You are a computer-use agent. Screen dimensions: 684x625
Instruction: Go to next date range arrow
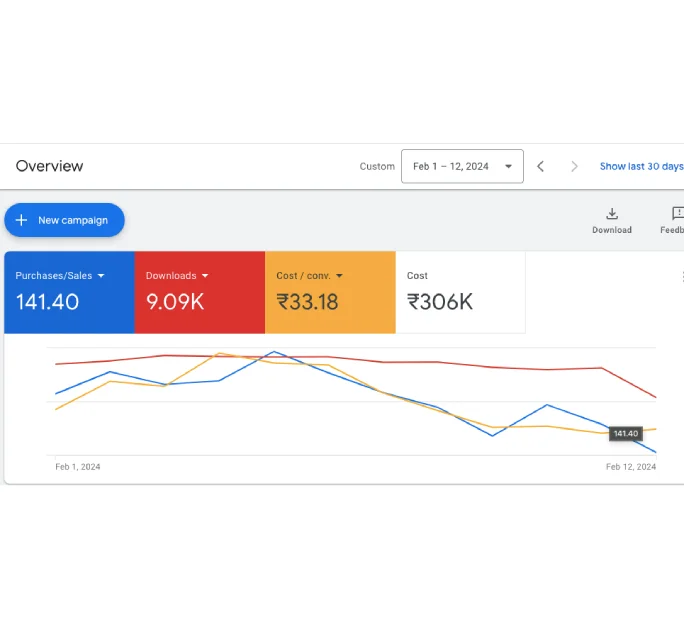pyautogui.click(x=574, y=166)
